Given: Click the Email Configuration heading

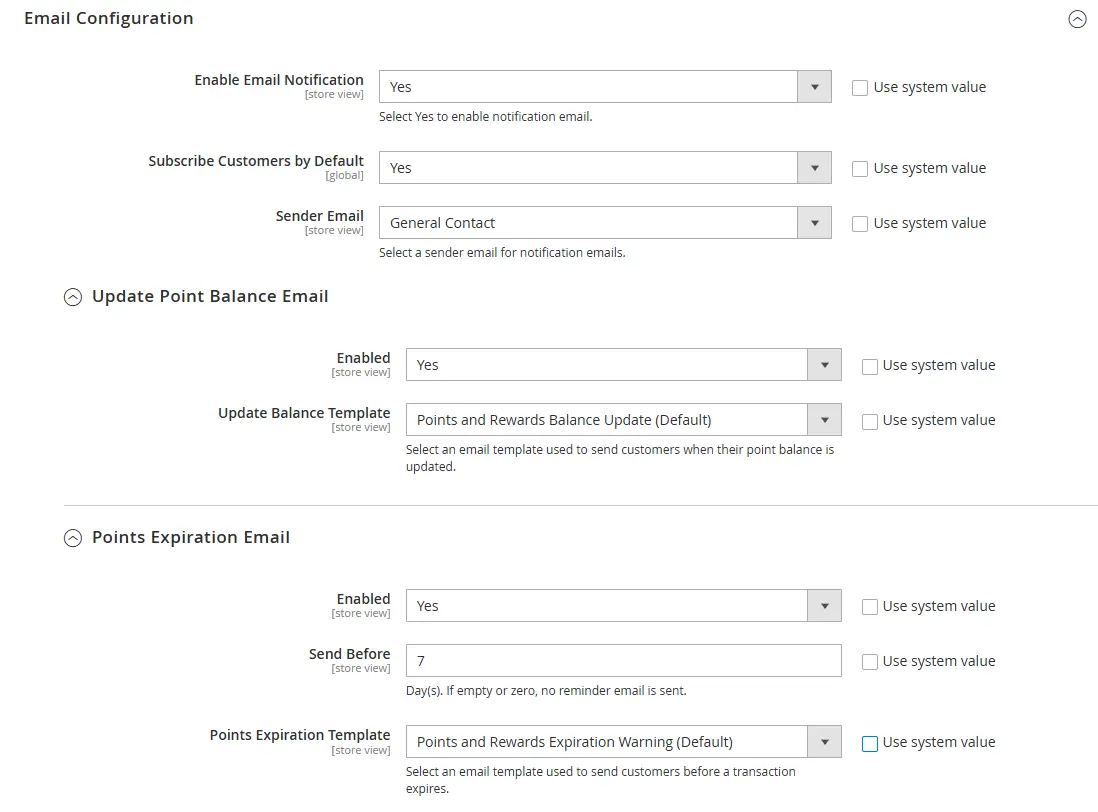Looking at the screenshot, I should click(x=109, y=18).
